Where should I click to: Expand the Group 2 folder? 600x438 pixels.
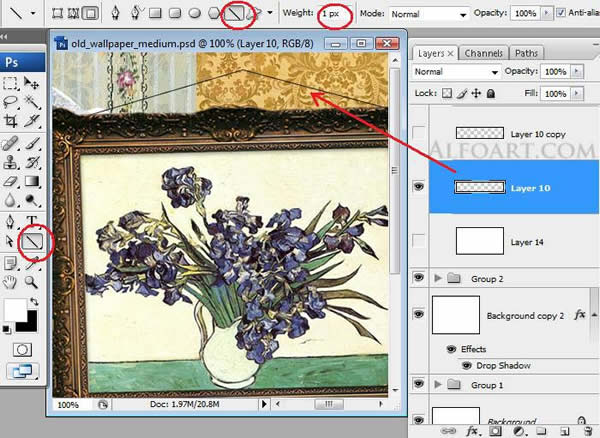[438, 278]
